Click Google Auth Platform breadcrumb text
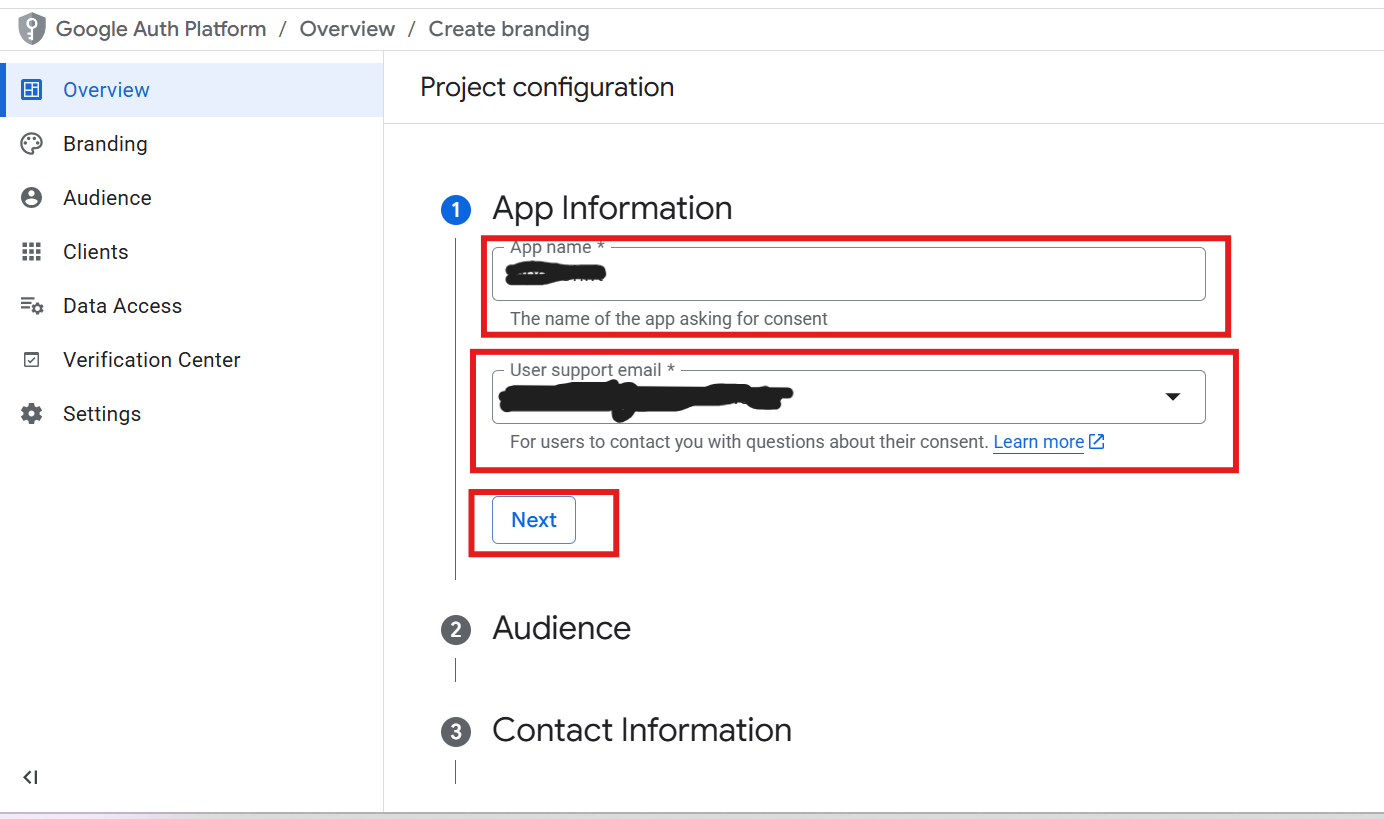This screenshot has height=819, width=1384. (x=161, y=29)
